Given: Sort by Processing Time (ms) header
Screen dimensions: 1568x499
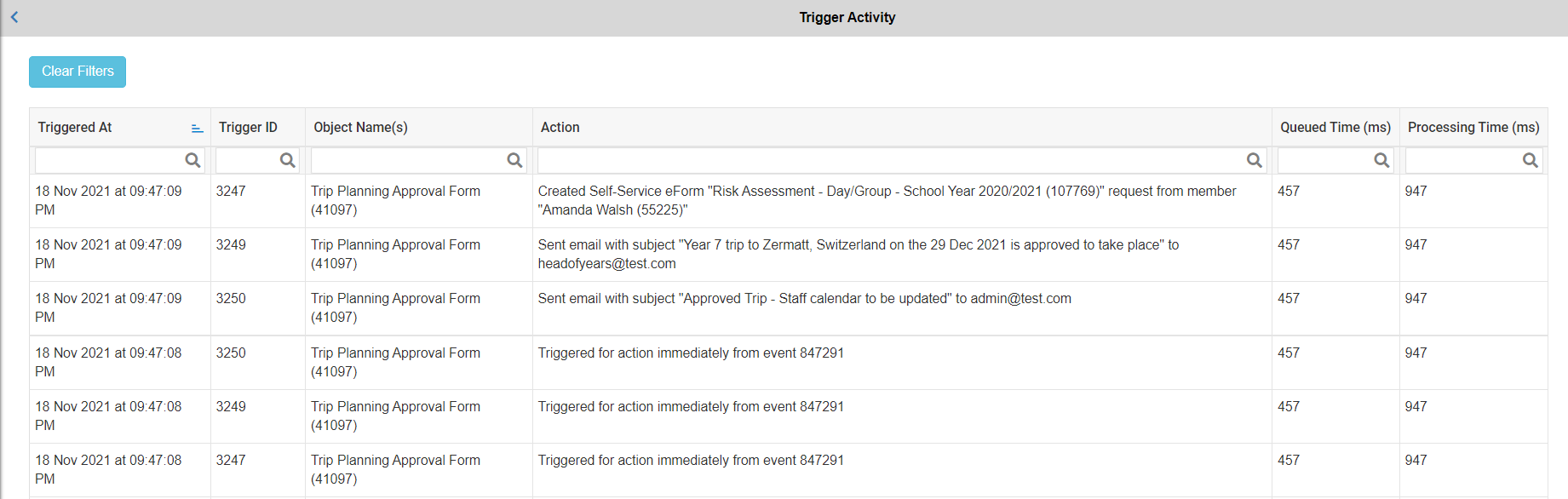Looking at the screenshot, I should pos(1473,128).
